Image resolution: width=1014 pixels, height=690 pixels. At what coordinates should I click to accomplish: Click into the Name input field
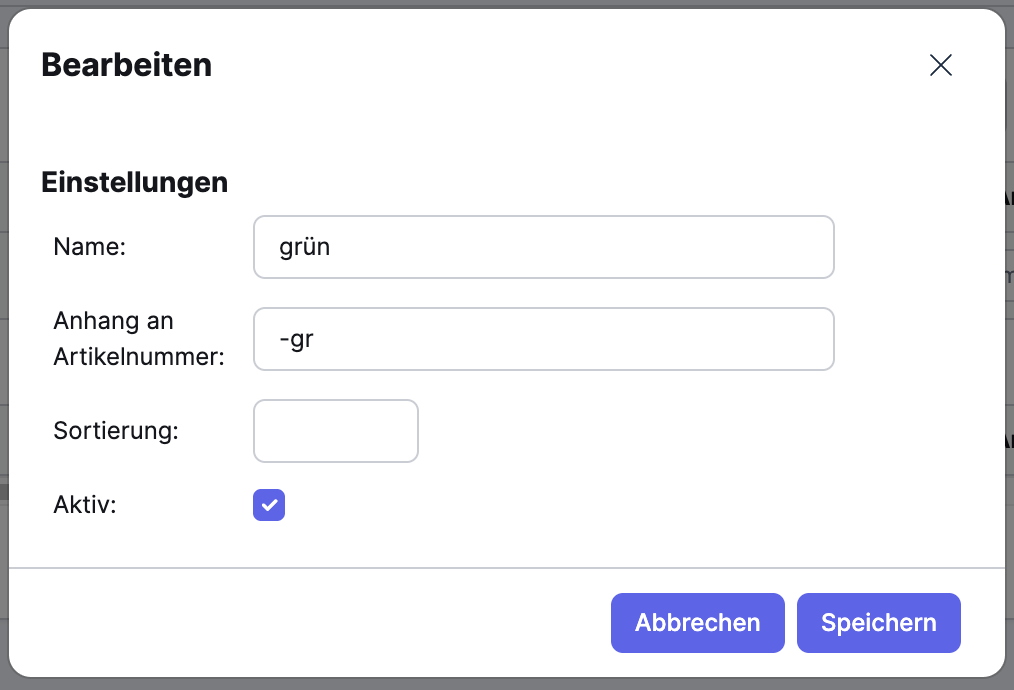click(x=543, y=247)
